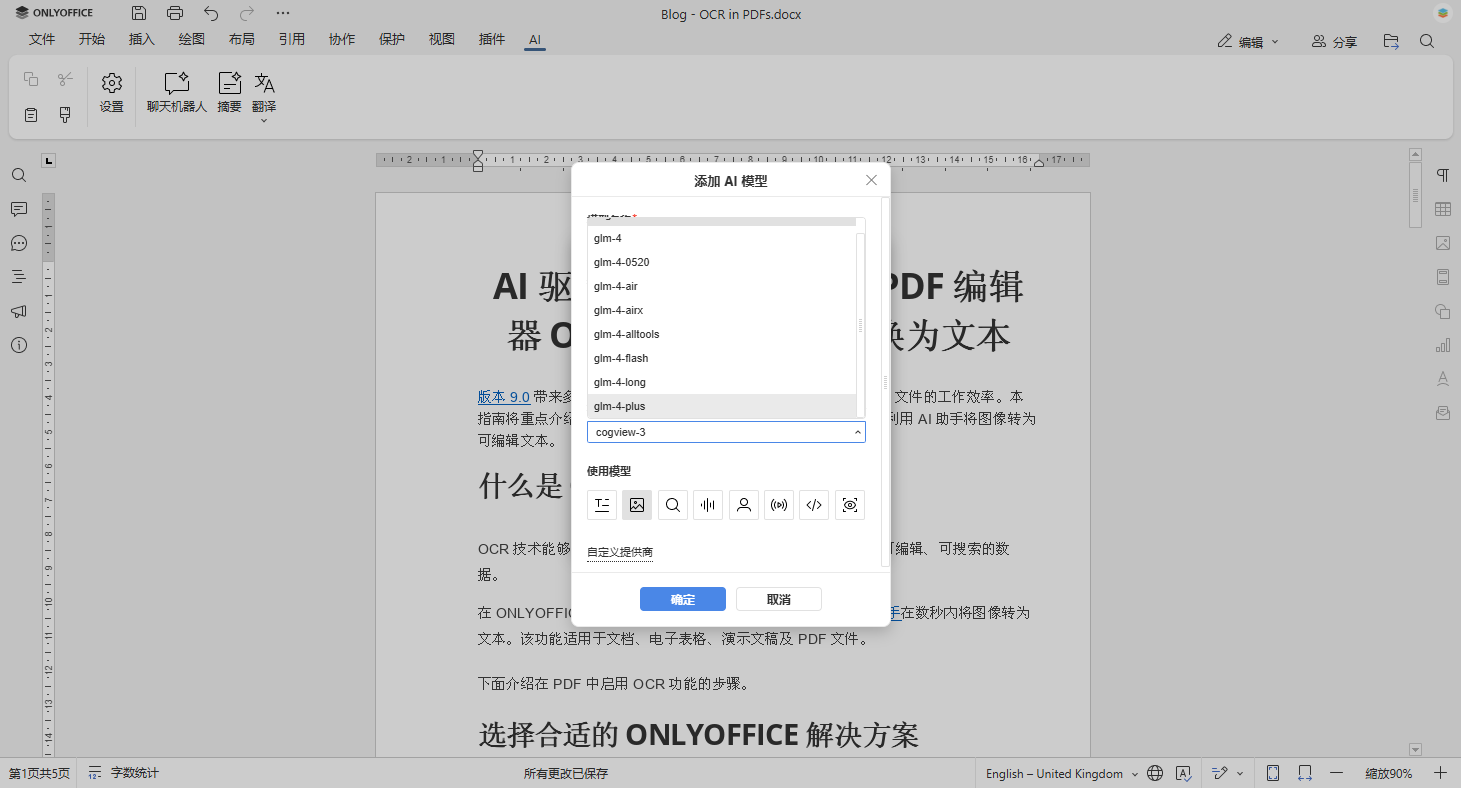
Task: Switch to the Layout (布局) tab
Action: point(242,39)
